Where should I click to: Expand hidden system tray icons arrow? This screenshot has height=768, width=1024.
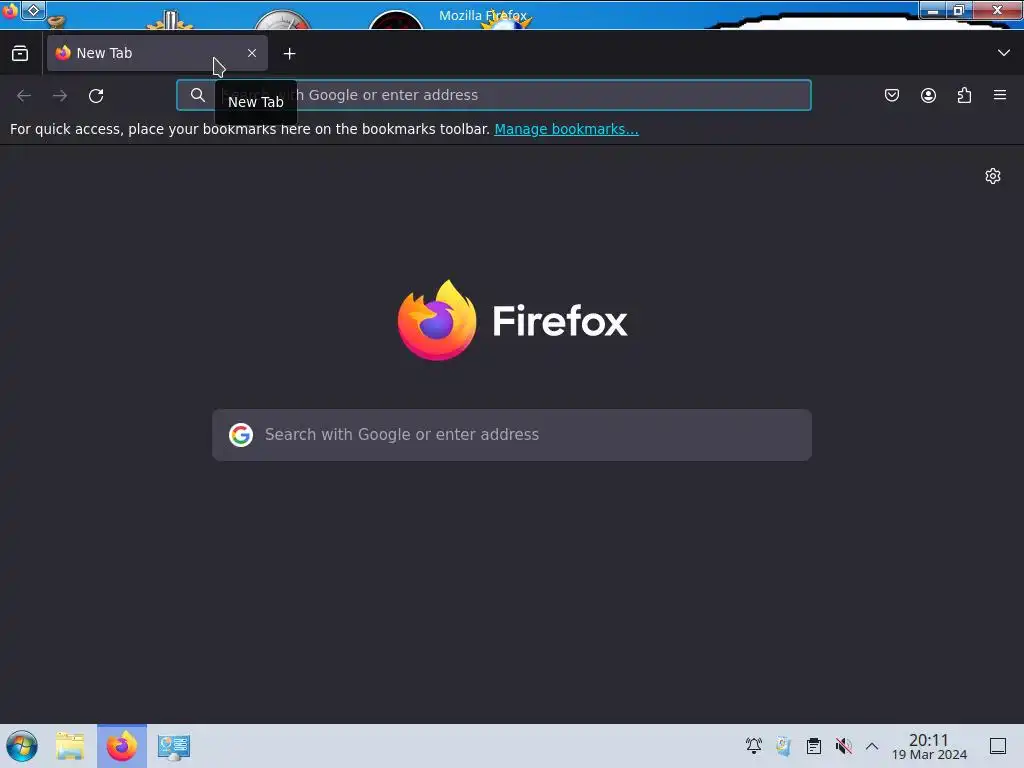pos(872,746)
